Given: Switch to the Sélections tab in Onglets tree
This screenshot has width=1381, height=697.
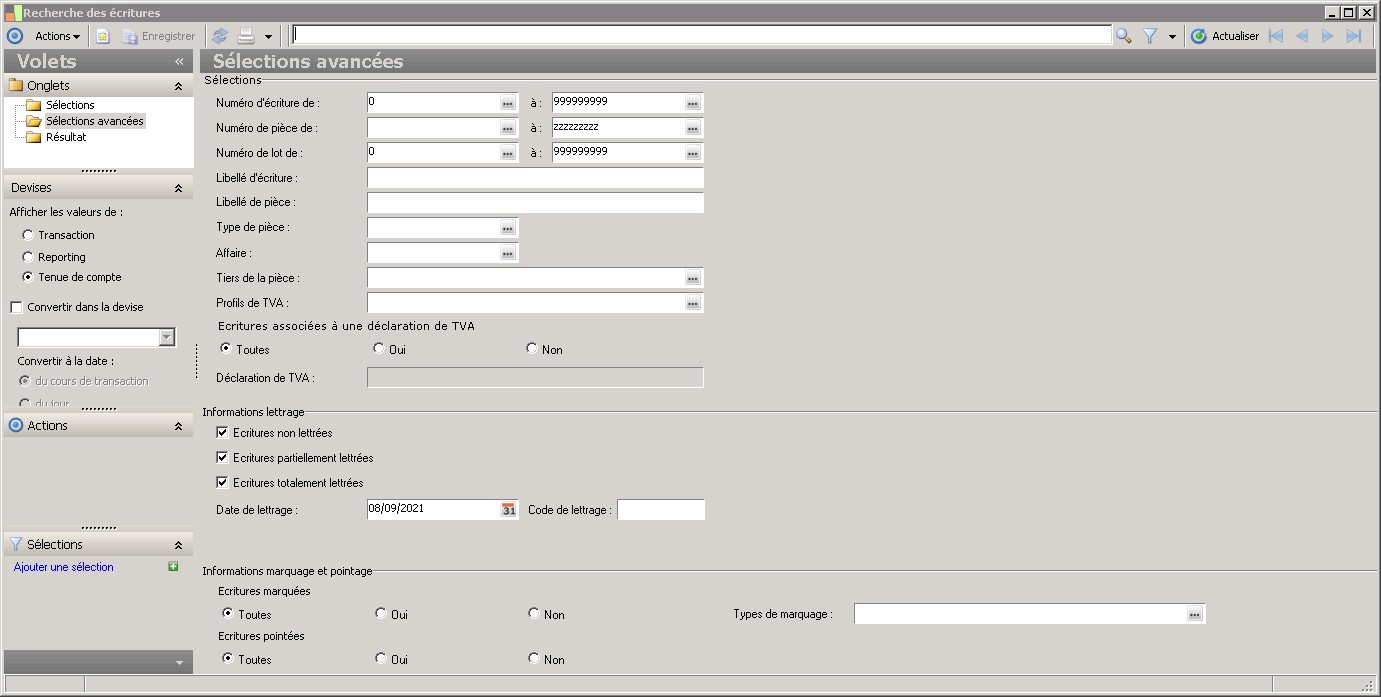Looking at the screenshot, I should tap(70, 105).
